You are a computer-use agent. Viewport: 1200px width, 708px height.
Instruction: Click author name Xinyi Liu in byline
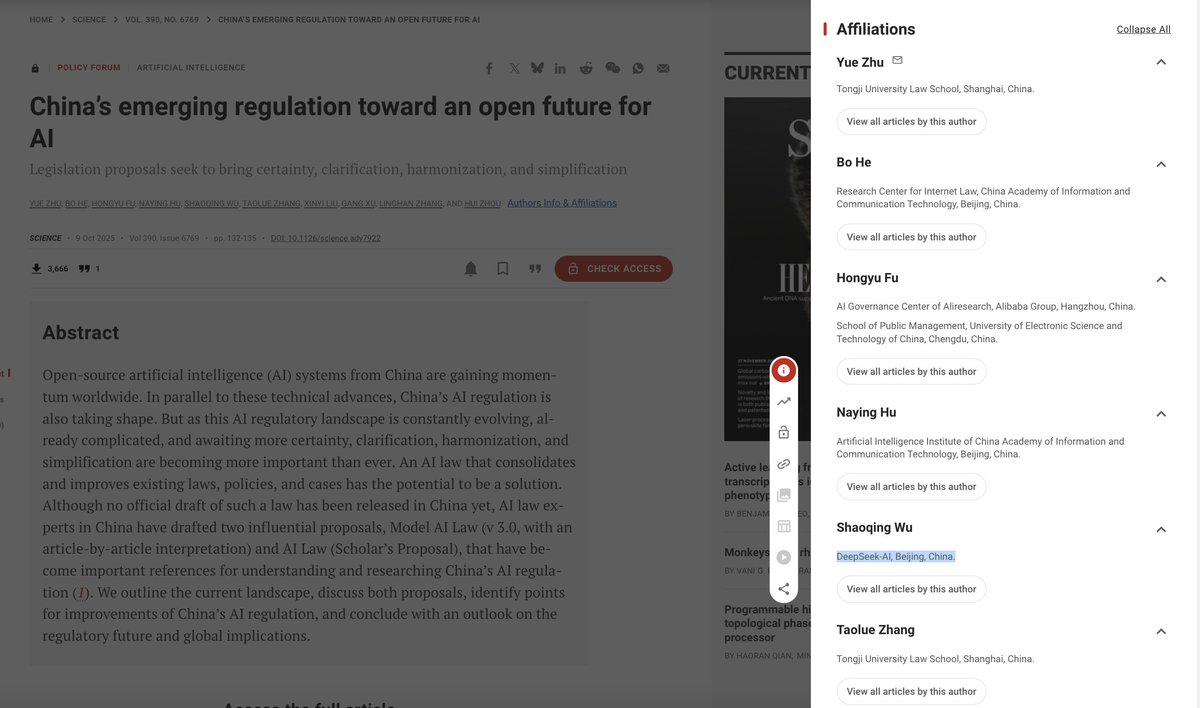(320, 204)
